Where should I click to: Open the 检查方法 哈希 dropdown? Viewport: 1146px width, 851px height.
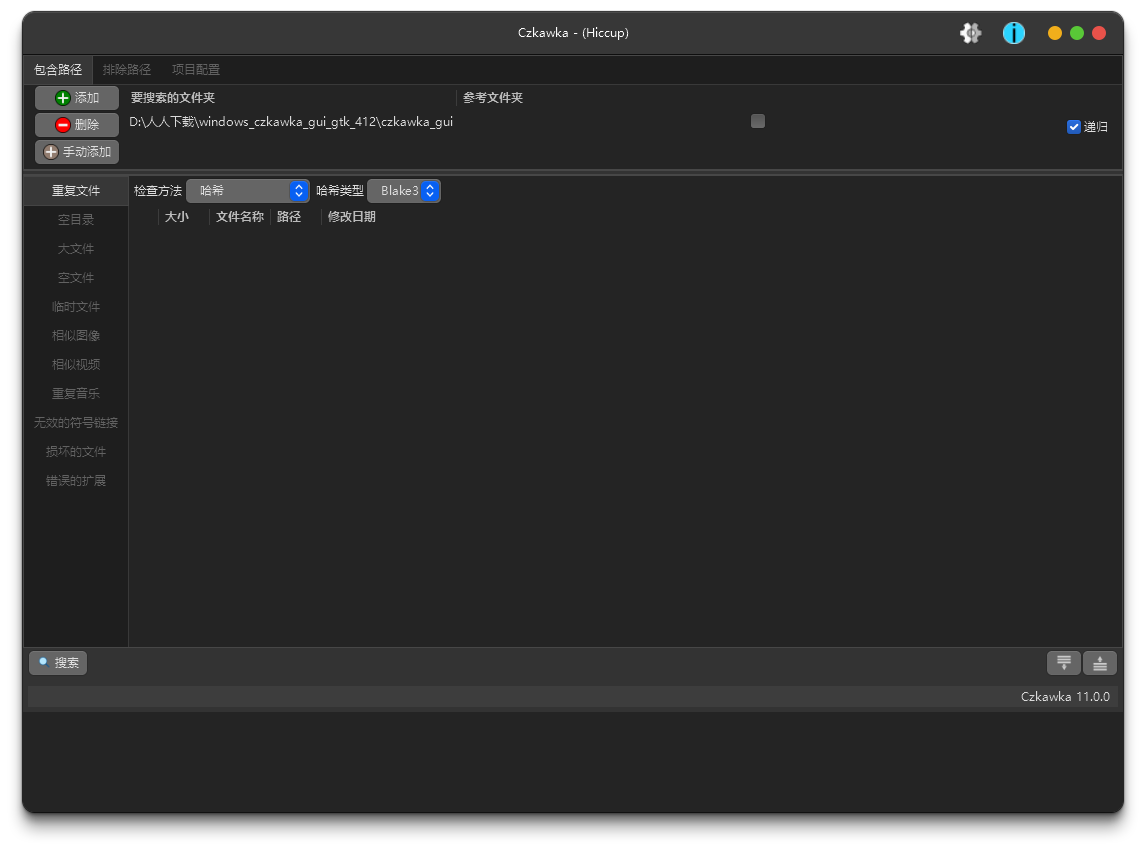247,191
